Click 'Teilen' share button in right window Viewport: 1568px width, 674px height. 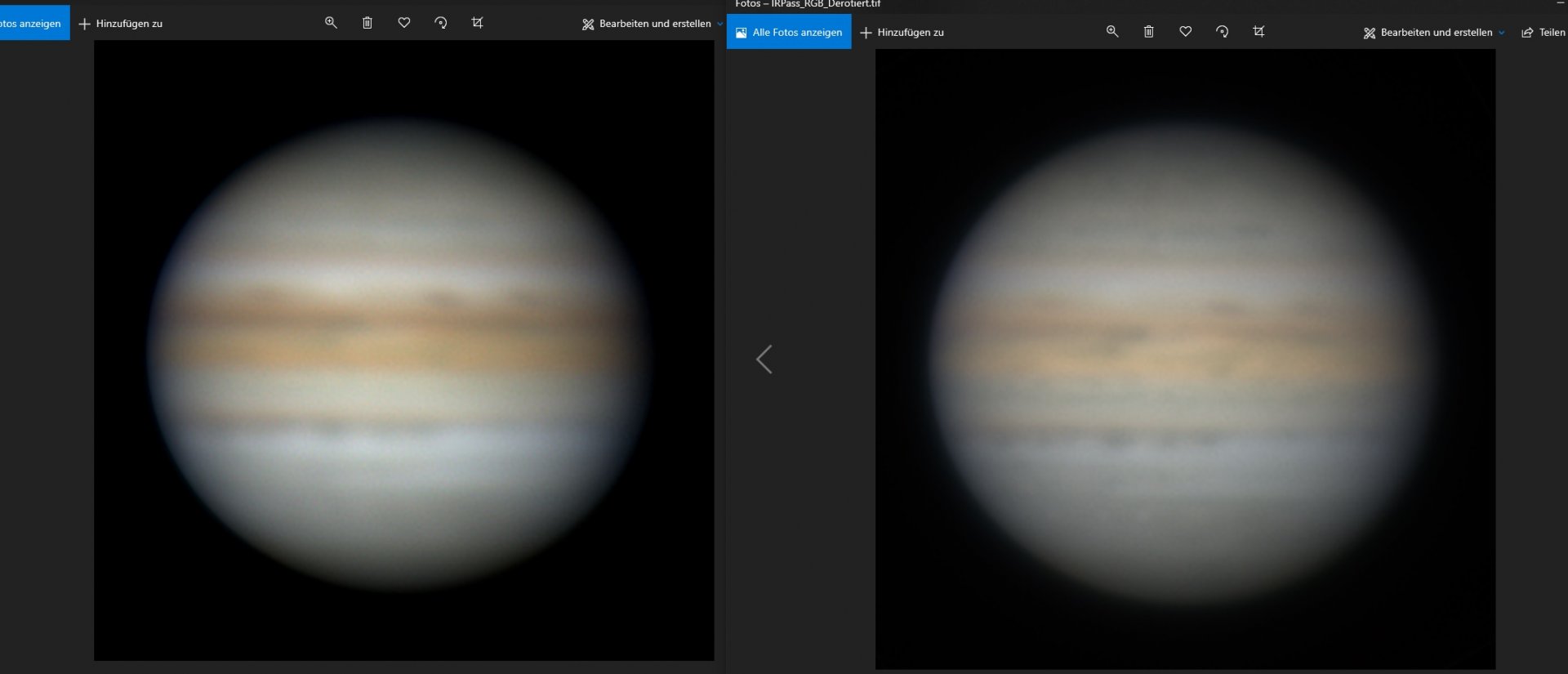(1543, 33)
